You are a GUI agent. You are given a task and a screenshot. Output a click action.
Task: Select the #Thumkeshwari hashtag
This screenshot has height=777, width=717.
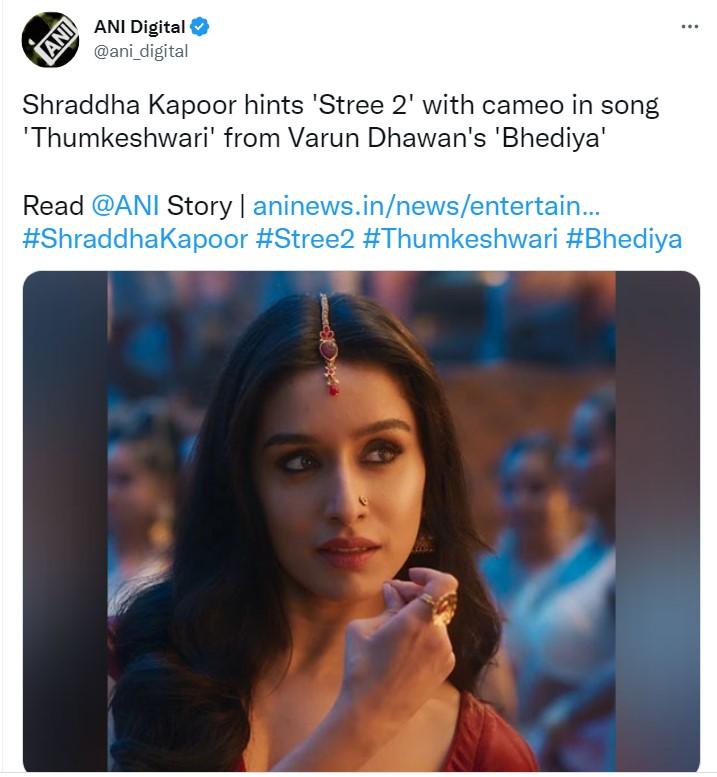point(453,239)
